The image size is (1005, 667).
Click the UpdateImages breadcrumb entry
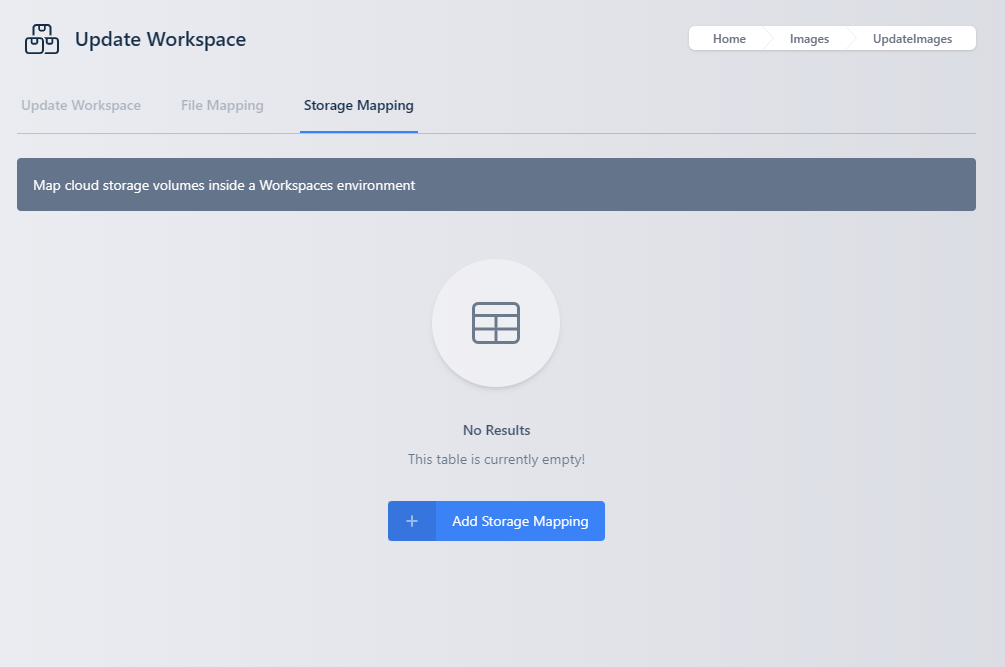point(912,38)
